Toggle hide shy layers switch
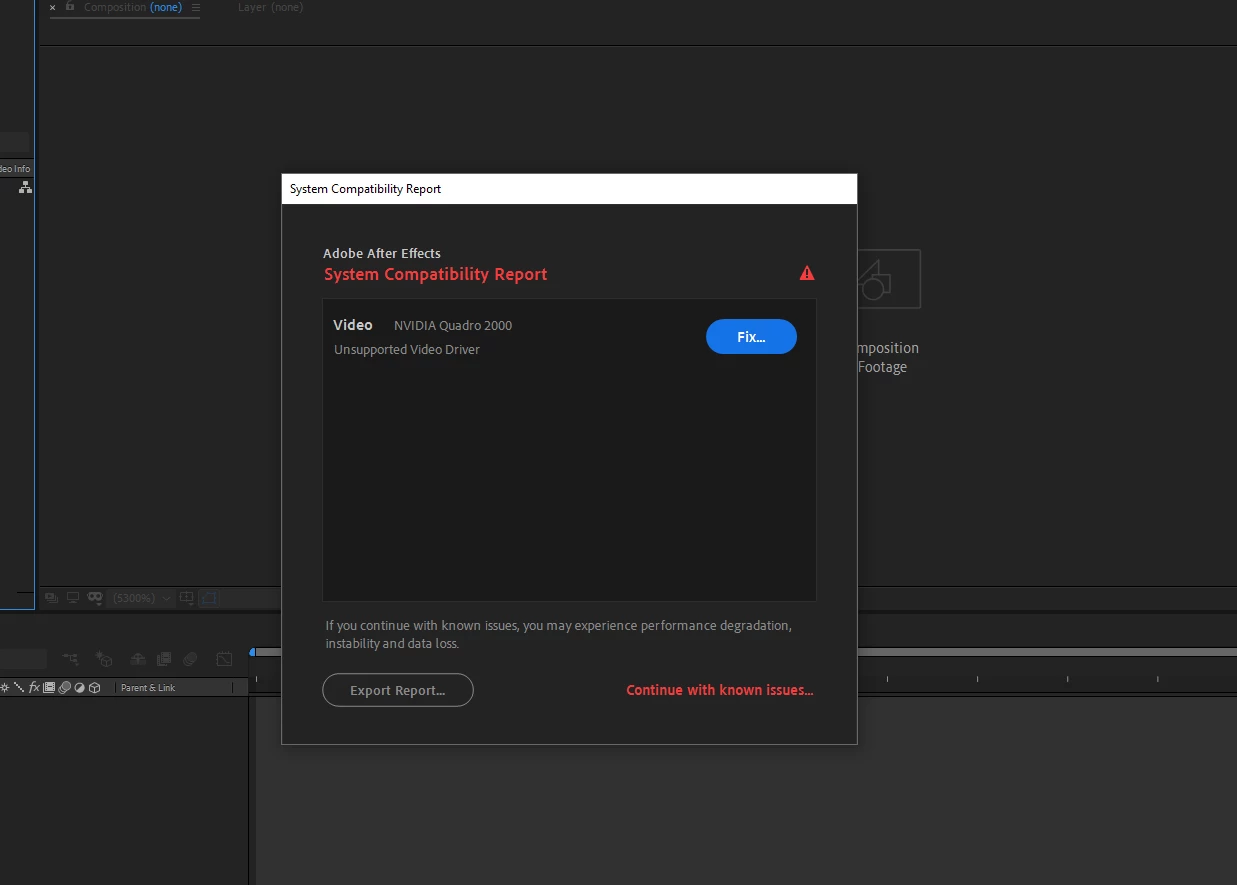1237x885 pixels. tap(138, 659)
